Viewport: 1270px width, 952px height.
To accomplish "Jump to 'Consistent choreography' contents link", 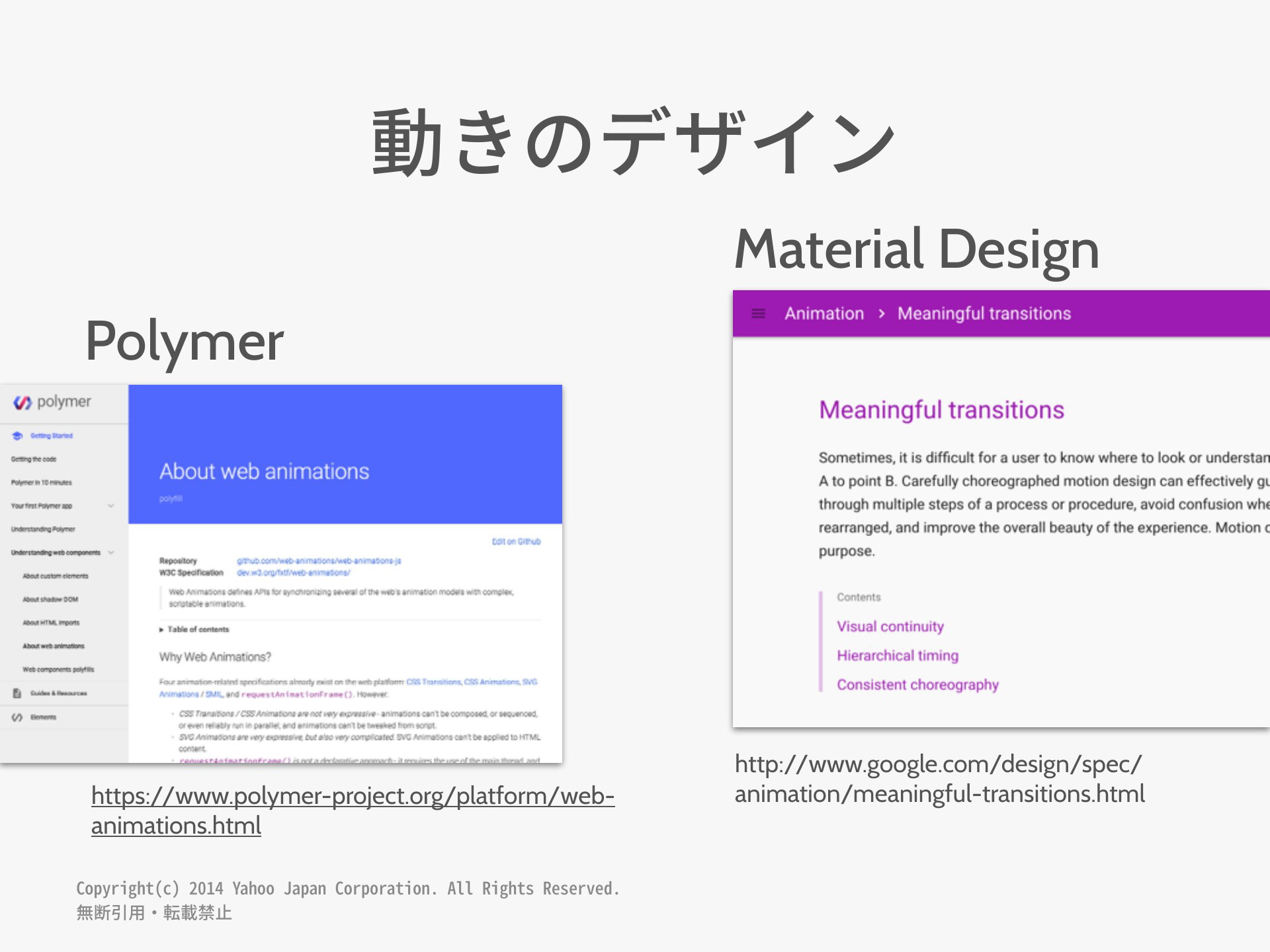I will click(917, 684).
